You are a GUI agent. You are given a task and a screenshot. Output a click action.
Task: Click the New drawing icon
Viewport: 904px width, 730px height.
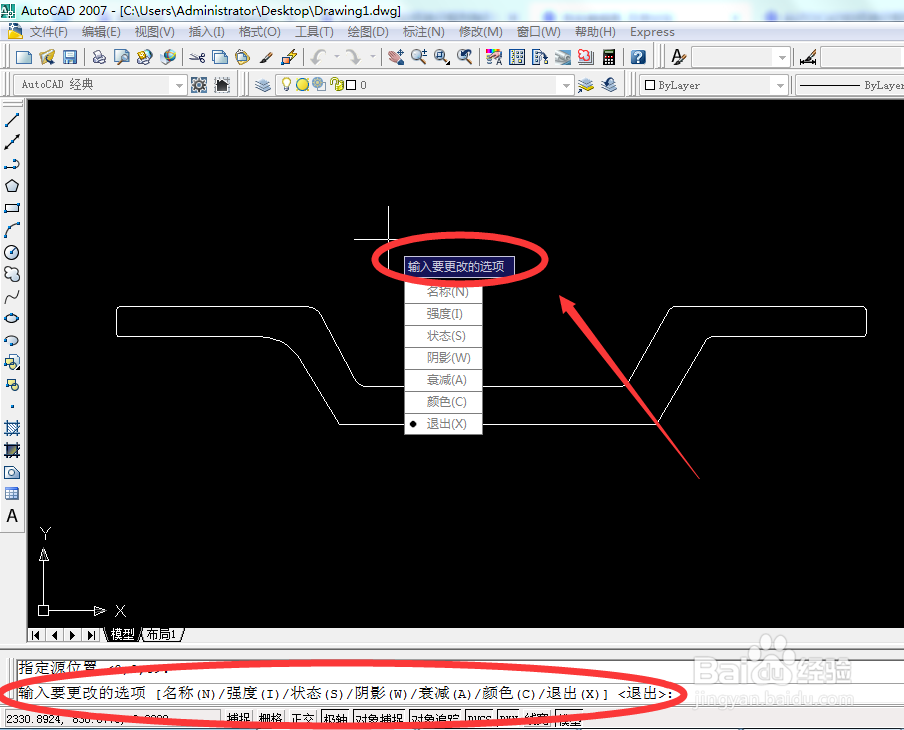point(24,57)
